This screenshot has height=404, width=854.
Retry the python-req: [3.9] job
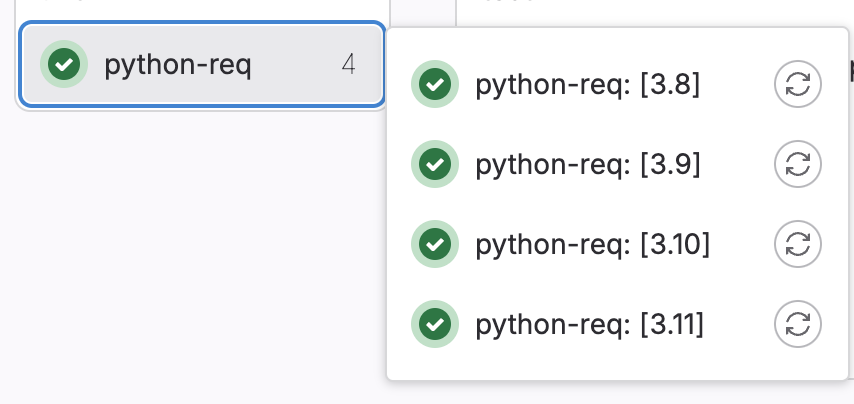798,164
